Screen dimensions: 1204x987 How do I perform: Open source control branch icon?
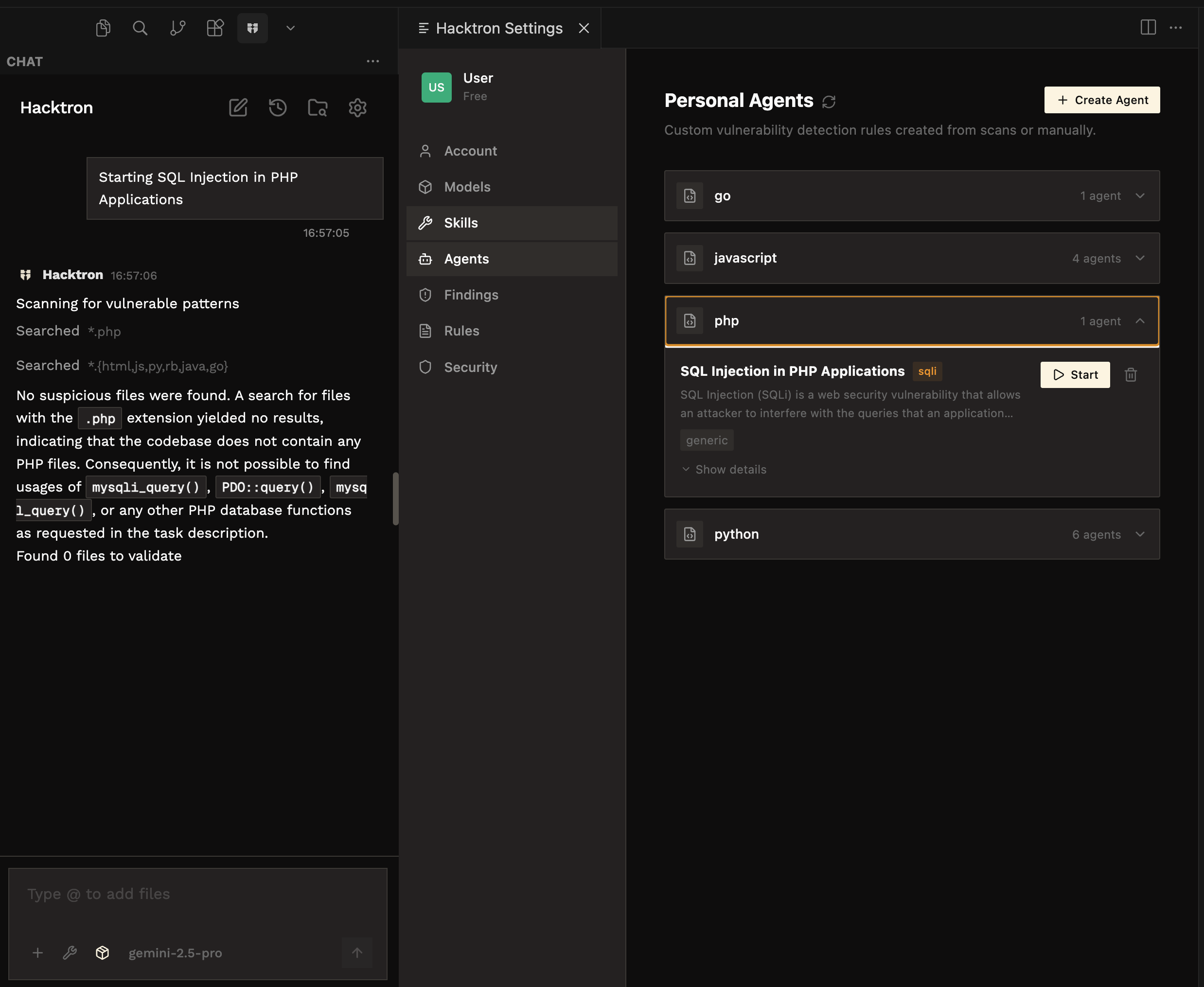177,28
